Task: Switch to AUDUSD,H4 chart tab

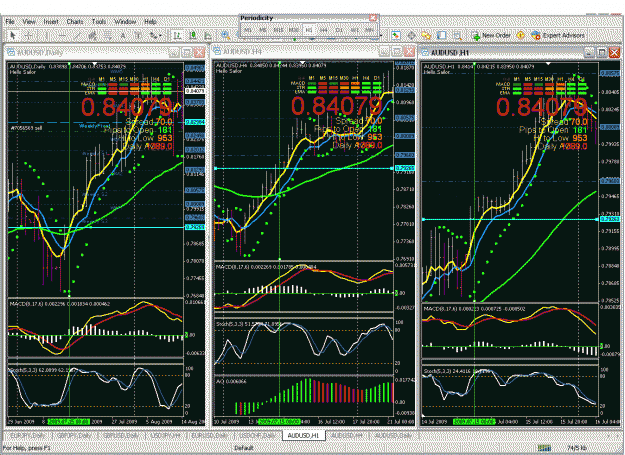Action: coord(347,436)
